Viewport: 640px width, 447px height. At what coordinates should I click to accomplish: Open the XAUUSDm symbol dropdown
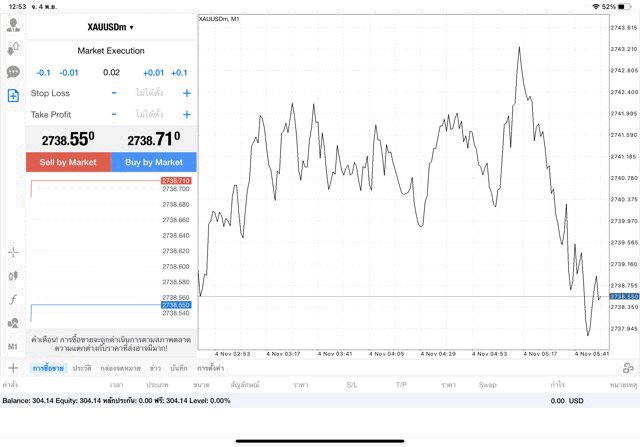111,27
